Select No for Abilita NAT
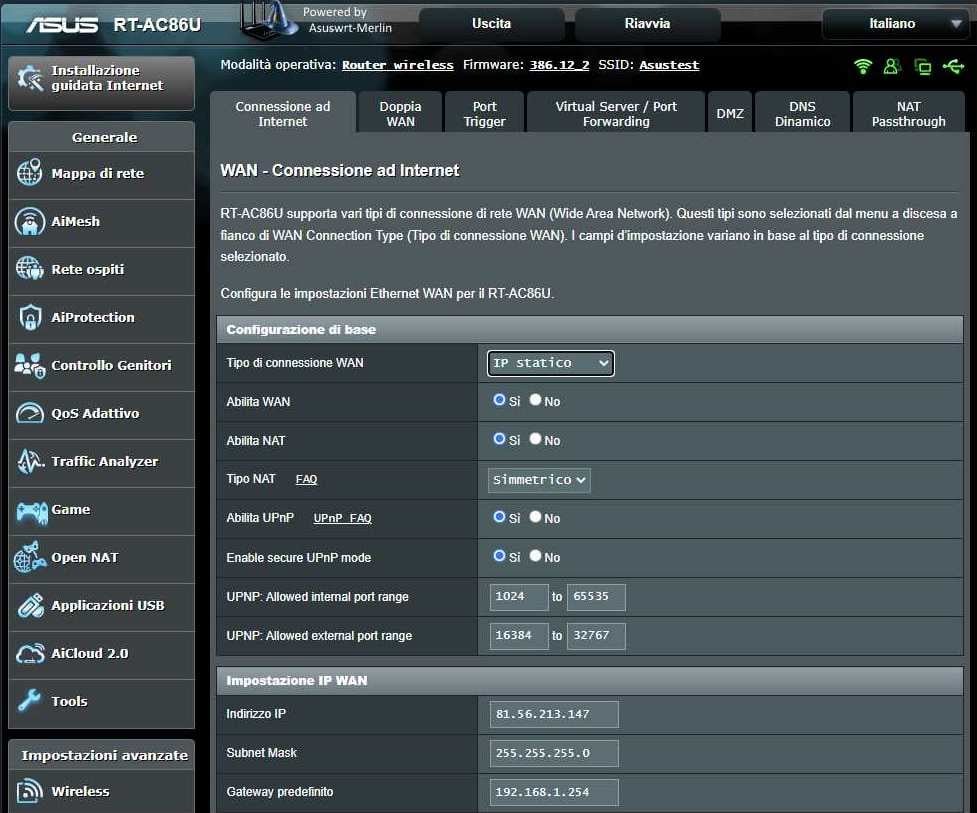The width and height of the screenshot is (977, 813). [536, 439]
